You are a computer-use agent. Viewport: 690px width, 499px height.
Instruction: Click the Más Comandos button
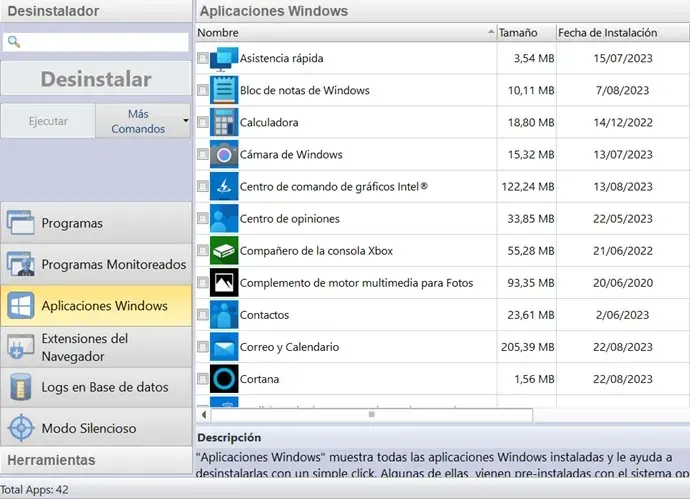[143, 121]
